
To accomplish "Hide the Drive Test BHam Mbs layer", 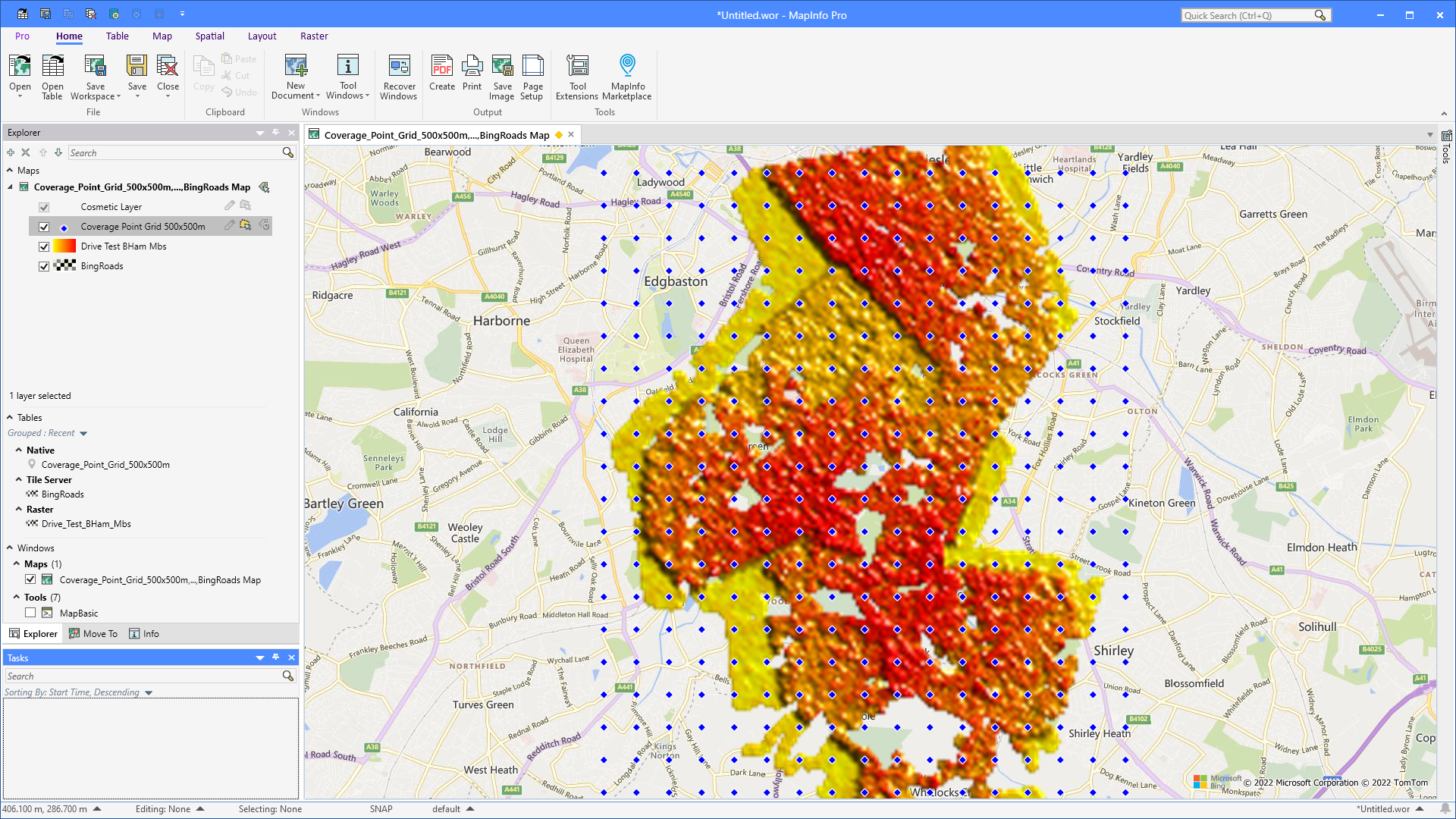I will (x=44, y=246).
